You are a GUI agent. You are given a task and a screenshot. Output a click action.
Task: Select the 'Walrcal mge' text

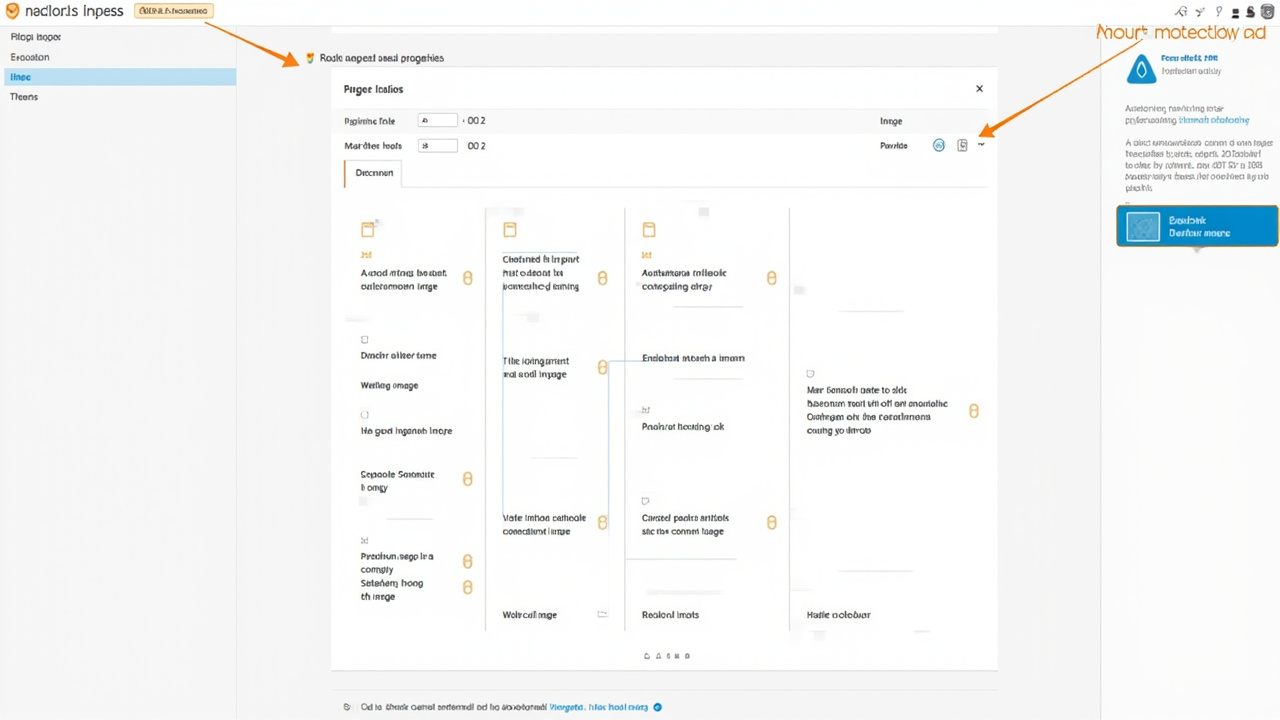[529, 615]
